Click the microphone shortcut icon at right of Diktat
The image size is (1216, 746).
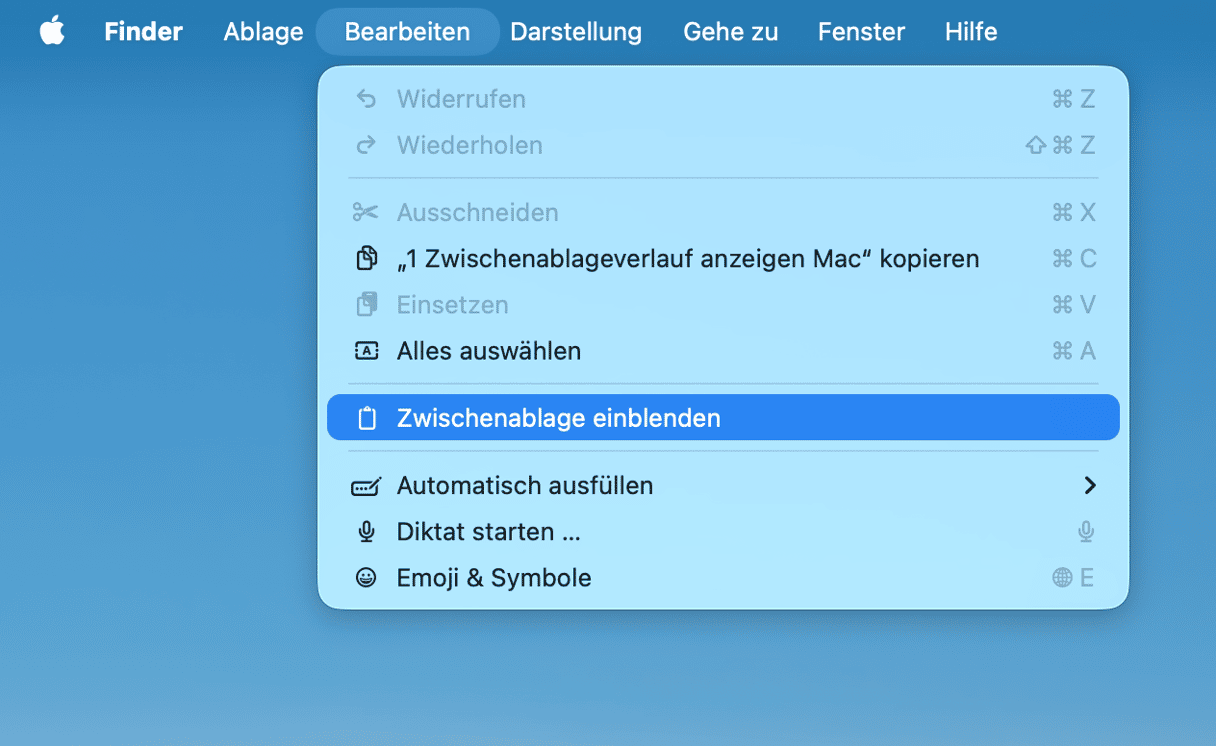tap(1086, 532)
